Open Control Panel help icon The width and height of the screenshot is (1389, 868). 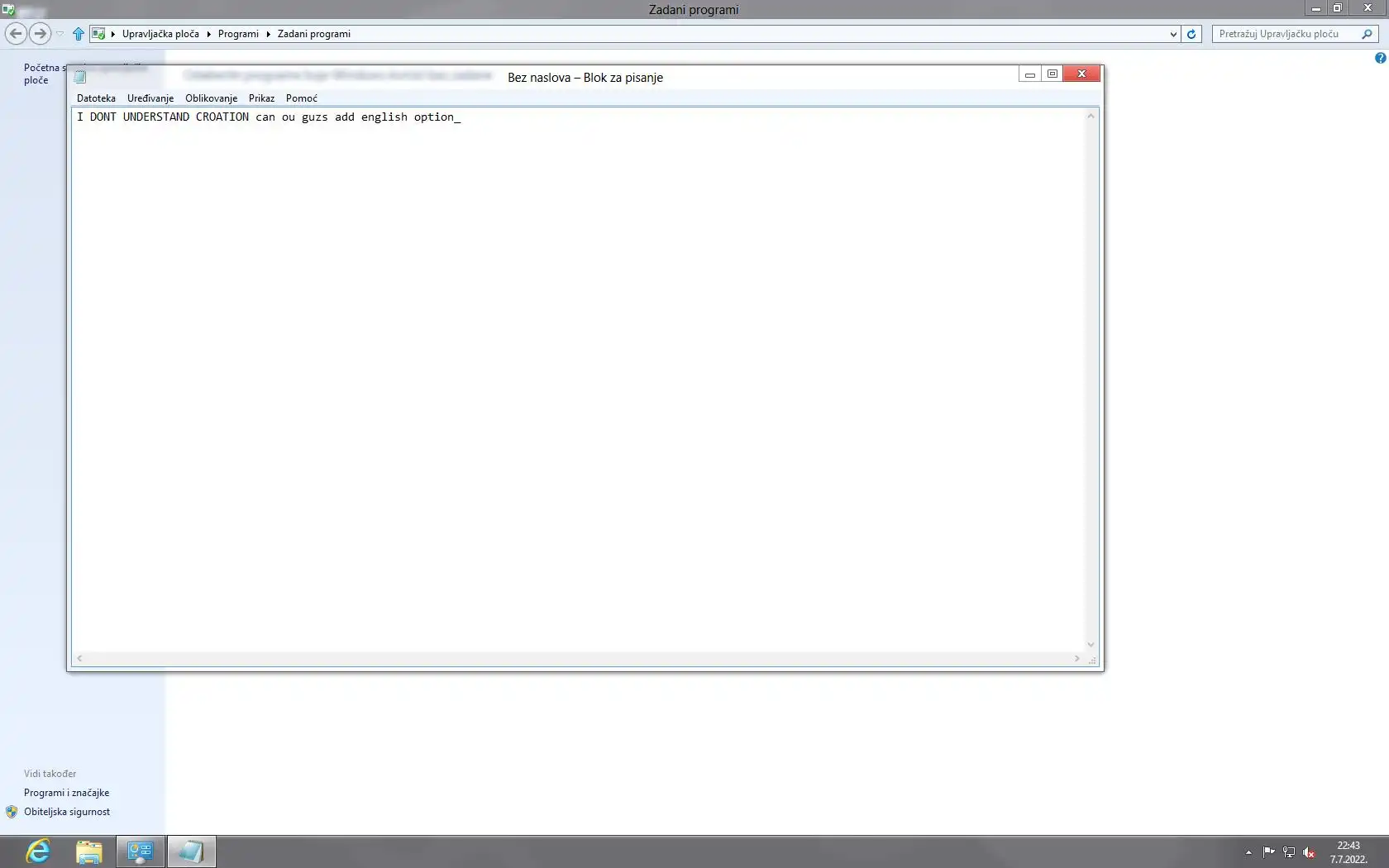pos(1380,58)
